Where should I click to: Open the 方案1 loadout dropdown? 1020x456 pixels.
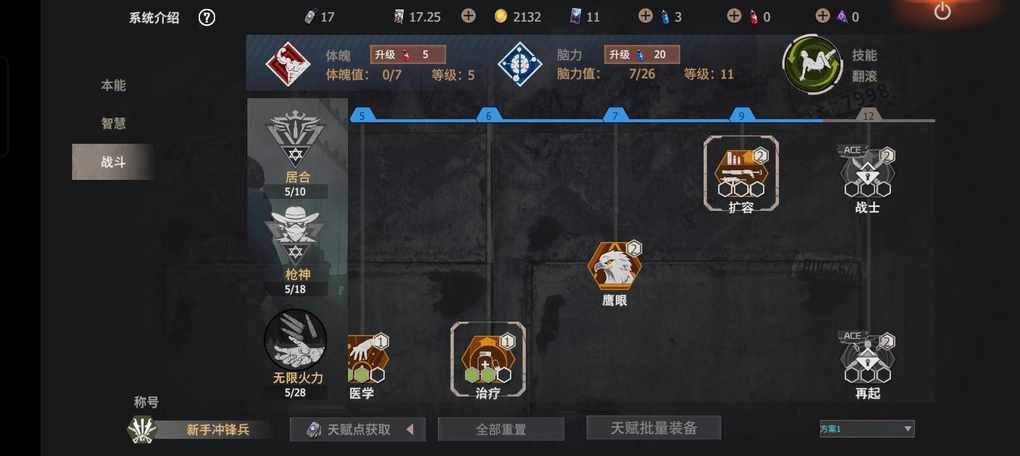click(x=866, y=429)
